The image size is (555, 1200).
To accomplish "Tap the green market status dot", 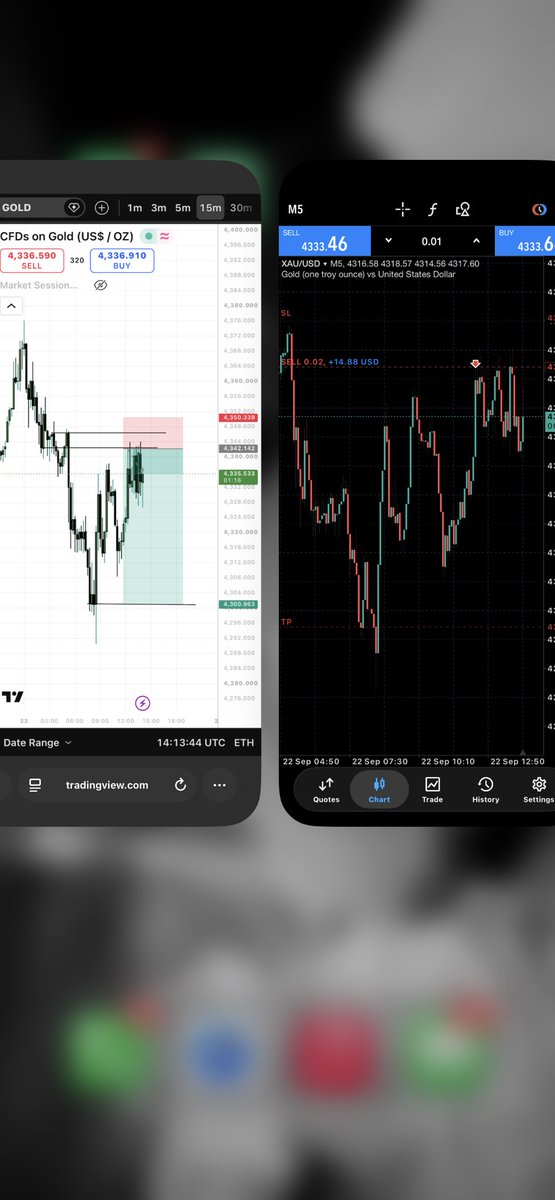I will tap(148, 236).
